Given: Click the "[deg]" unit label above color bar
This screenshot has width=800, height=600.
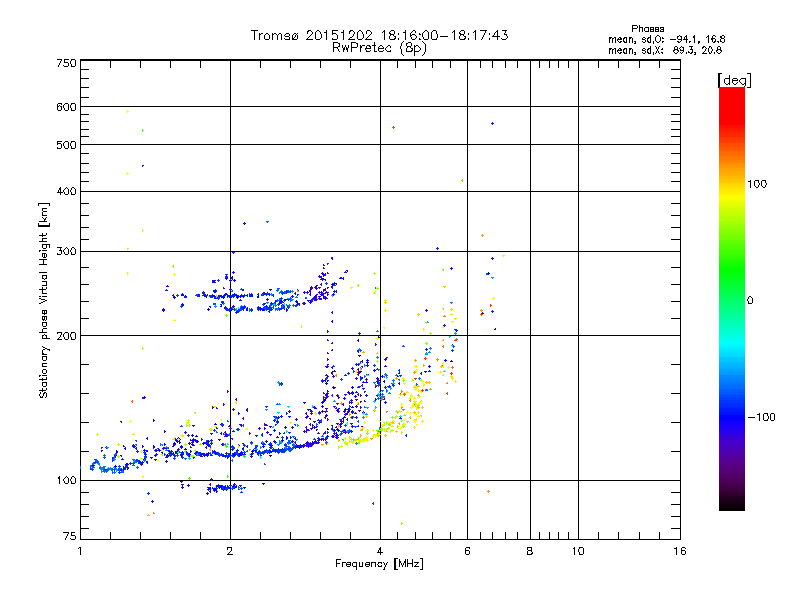Looking at the screenshot, I should (x=734, y=80).
